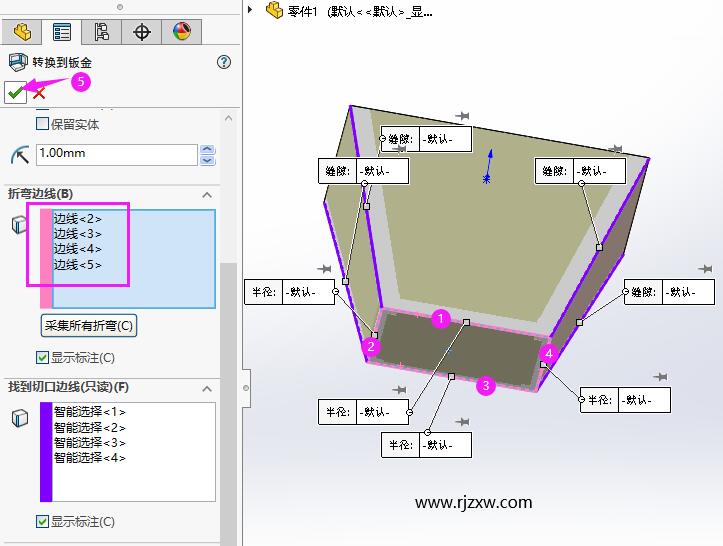Pin the upper-right 缝隙 callout

[616, 148]
